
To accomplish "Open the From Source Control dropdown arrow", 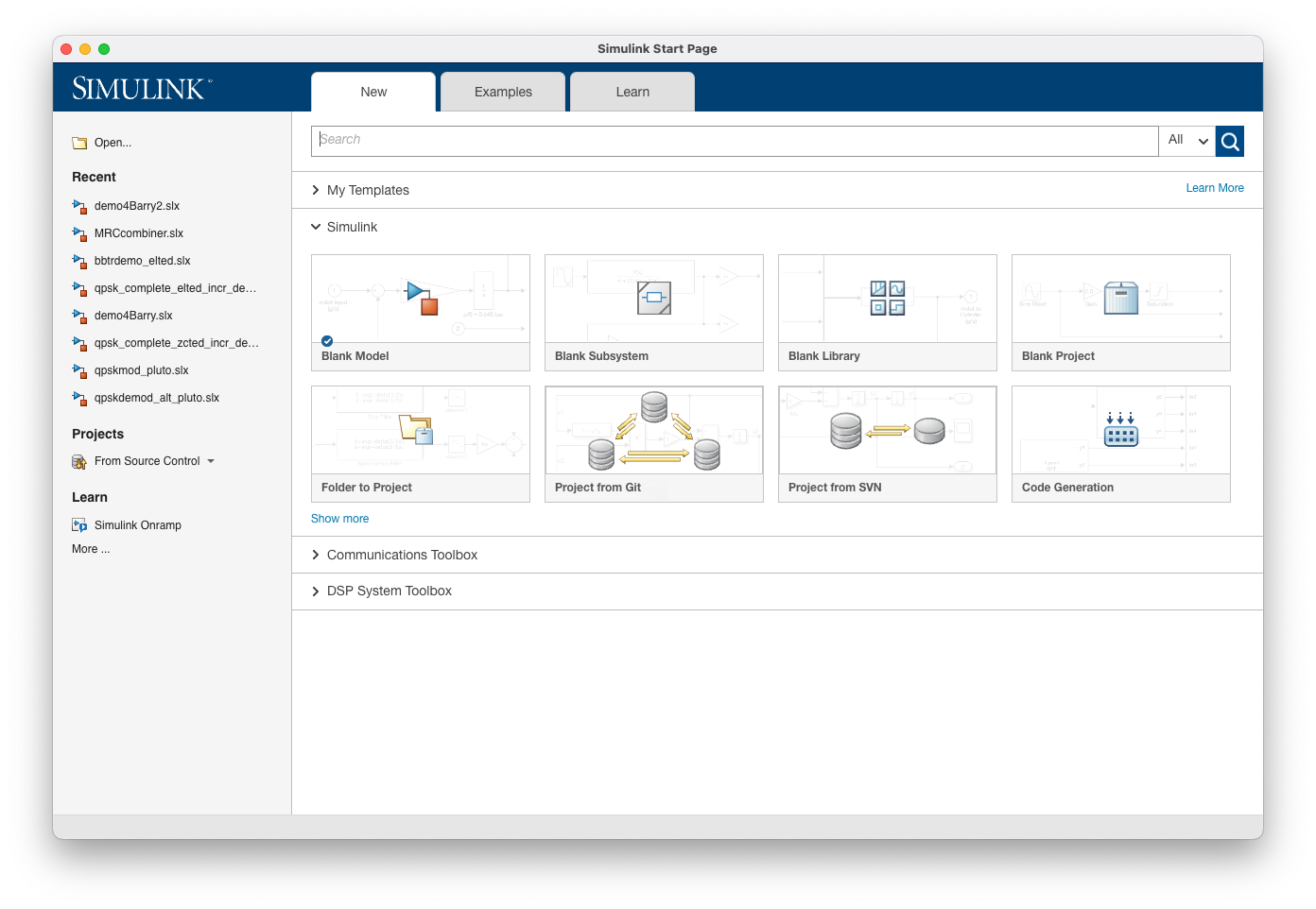I will coord(211,461).
